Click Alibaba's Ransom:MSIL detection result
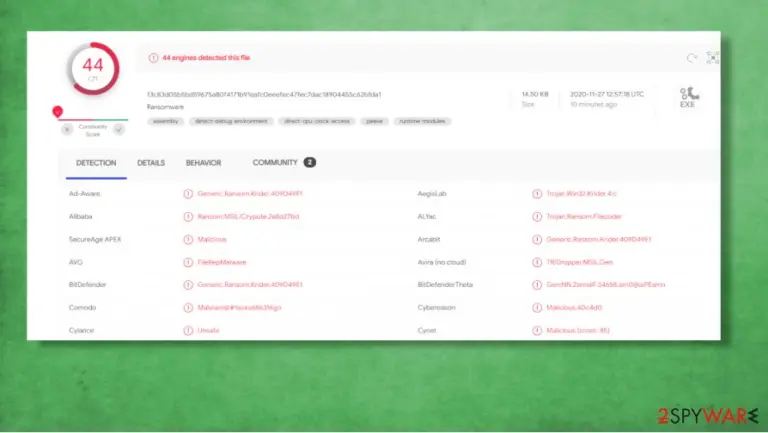 coord(248,216)
